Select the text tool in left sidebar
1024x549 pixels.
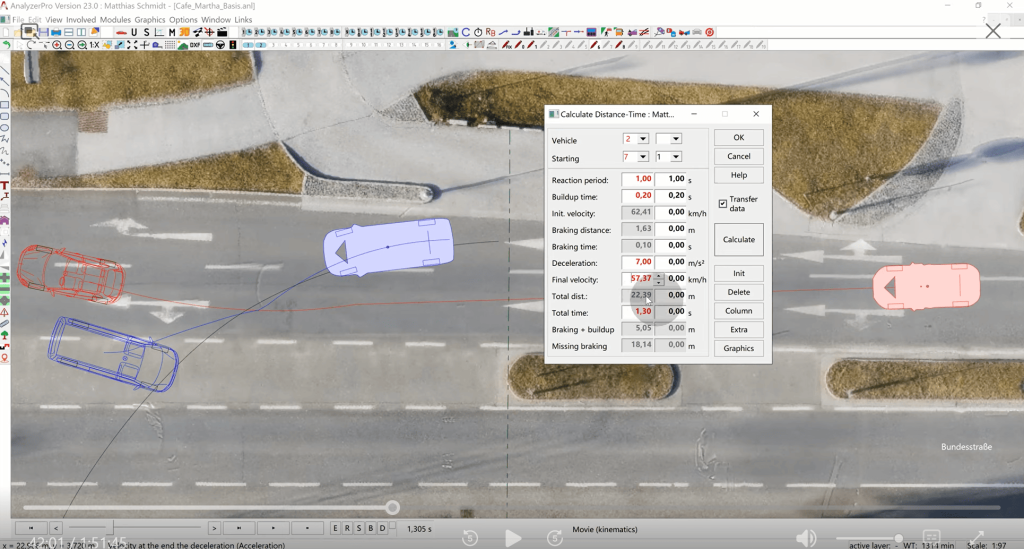pyautogui.click(x=5, y=186)
